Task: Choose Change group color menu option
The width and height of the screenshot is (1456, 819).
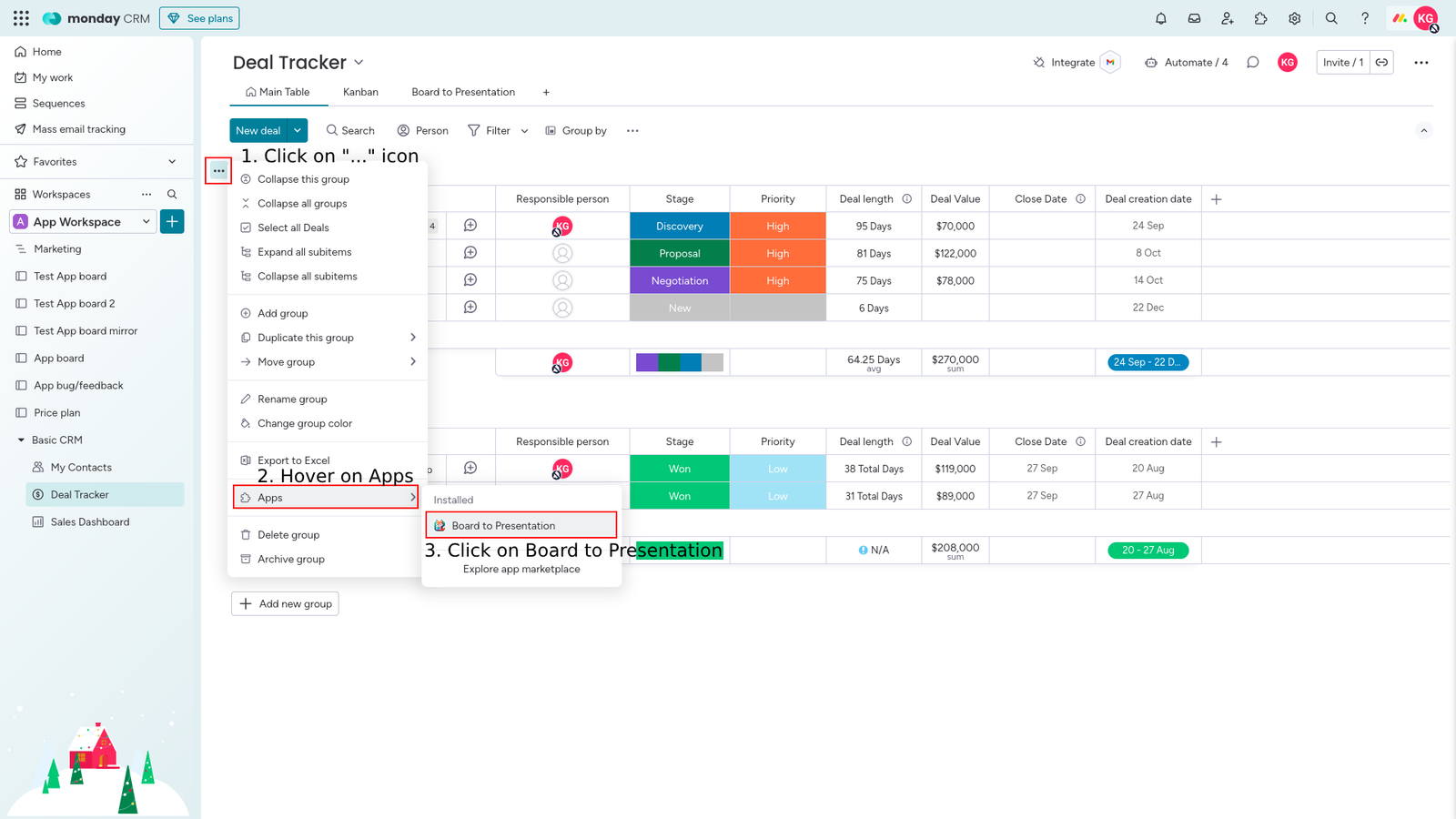Action: (x=304, y=424)
